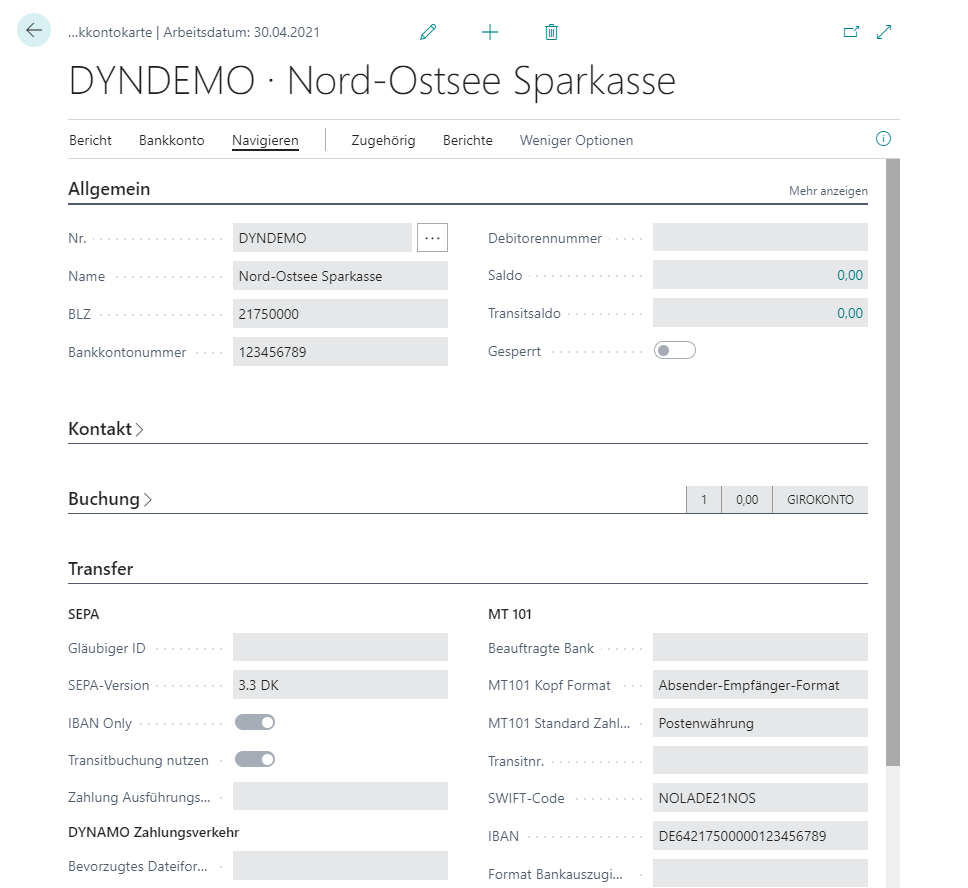Screen dimensions: 968x888
Task: Click the SWIFT-Code field NOLADE21NOS
Action: tap(761, 798)
